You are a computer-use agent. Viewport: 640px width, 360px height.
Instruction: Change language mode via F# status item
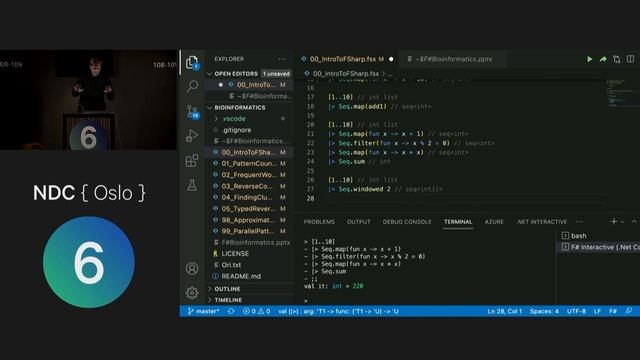point(613,311)
